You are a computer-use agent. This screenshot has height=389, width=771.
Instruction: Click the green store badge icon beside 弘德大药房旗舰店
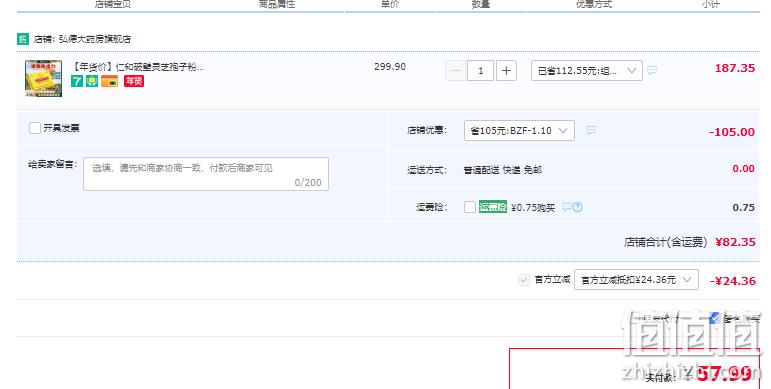23,39
